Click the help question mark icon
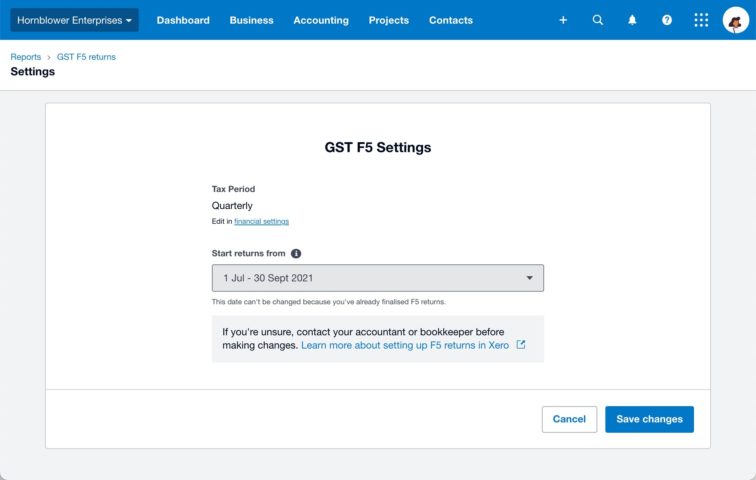756x480 pixels. (666, 20)
